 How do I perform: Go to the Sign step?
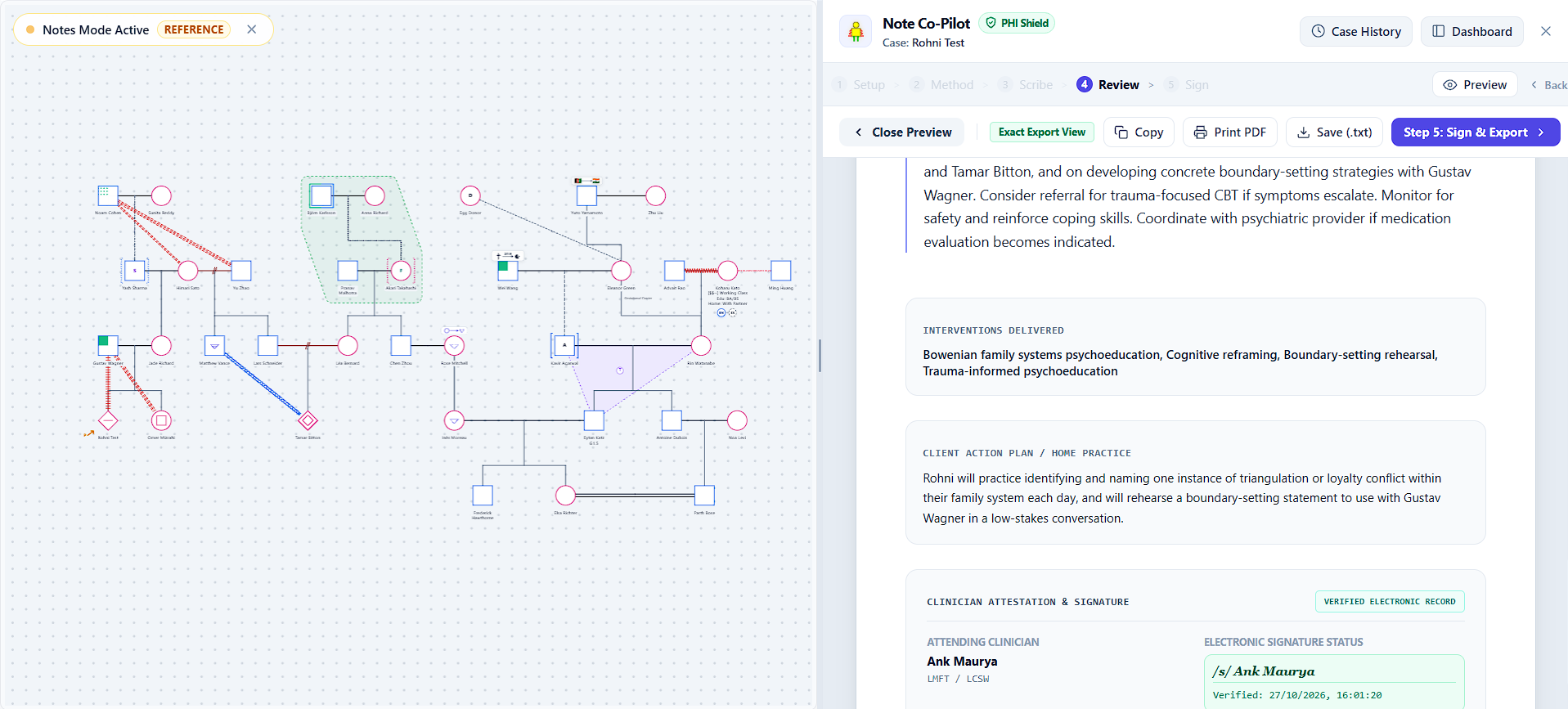tap(1186, 85)
